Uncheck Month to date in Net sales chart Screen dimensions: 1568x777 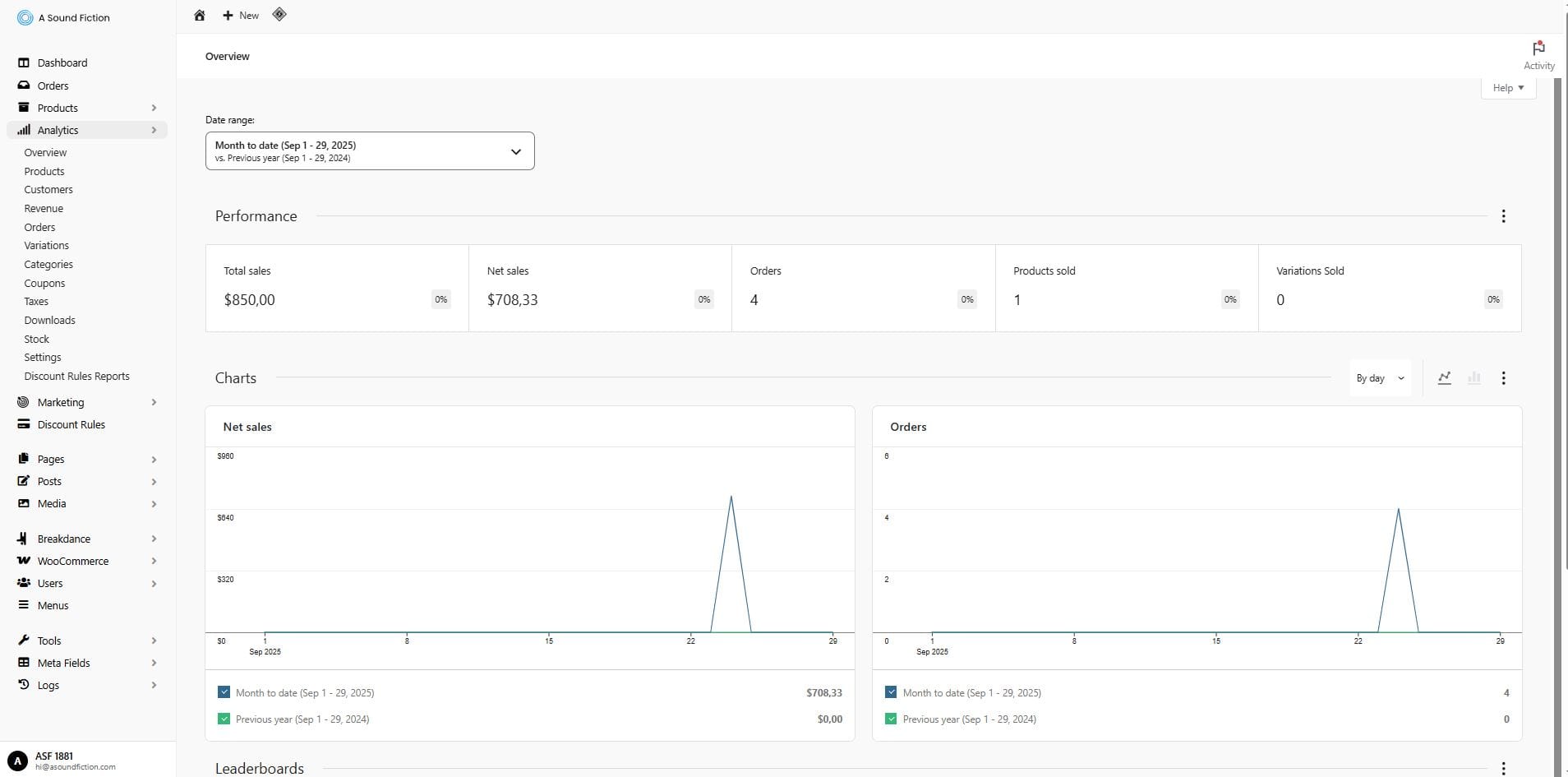(224, 692)
